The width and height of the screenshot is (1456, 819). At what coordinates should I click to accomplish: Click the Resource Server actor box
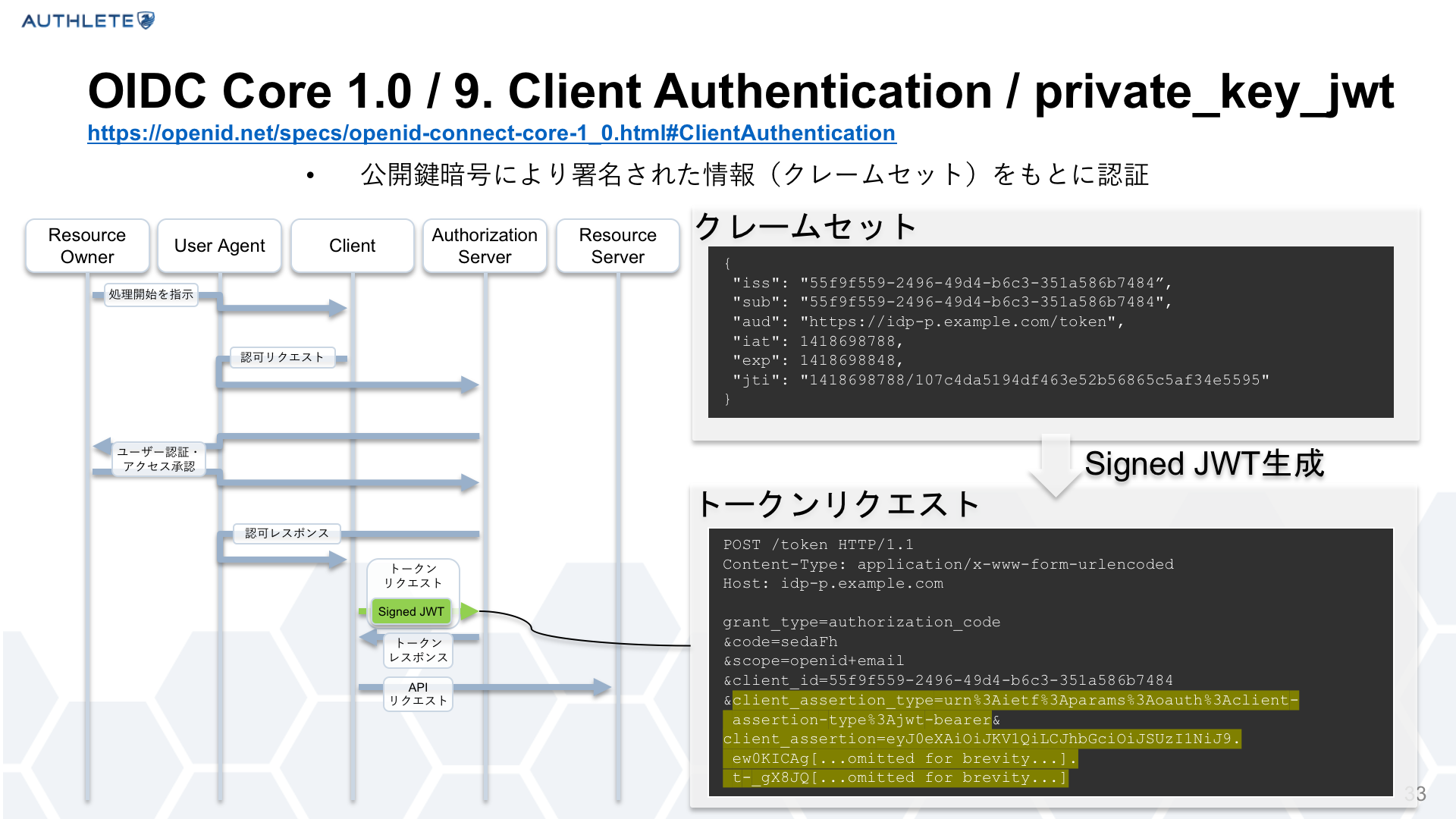617,246
